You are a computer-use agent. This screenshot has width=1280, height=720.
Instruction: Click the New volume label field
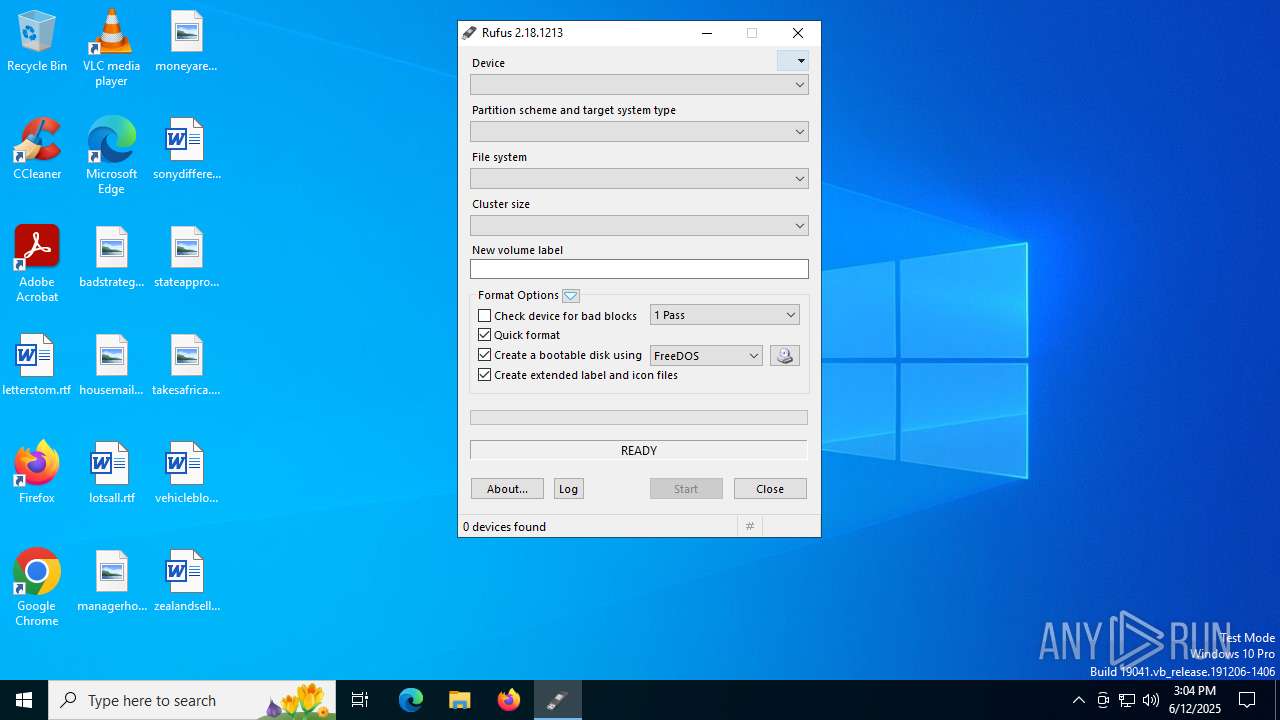point(639,269)
